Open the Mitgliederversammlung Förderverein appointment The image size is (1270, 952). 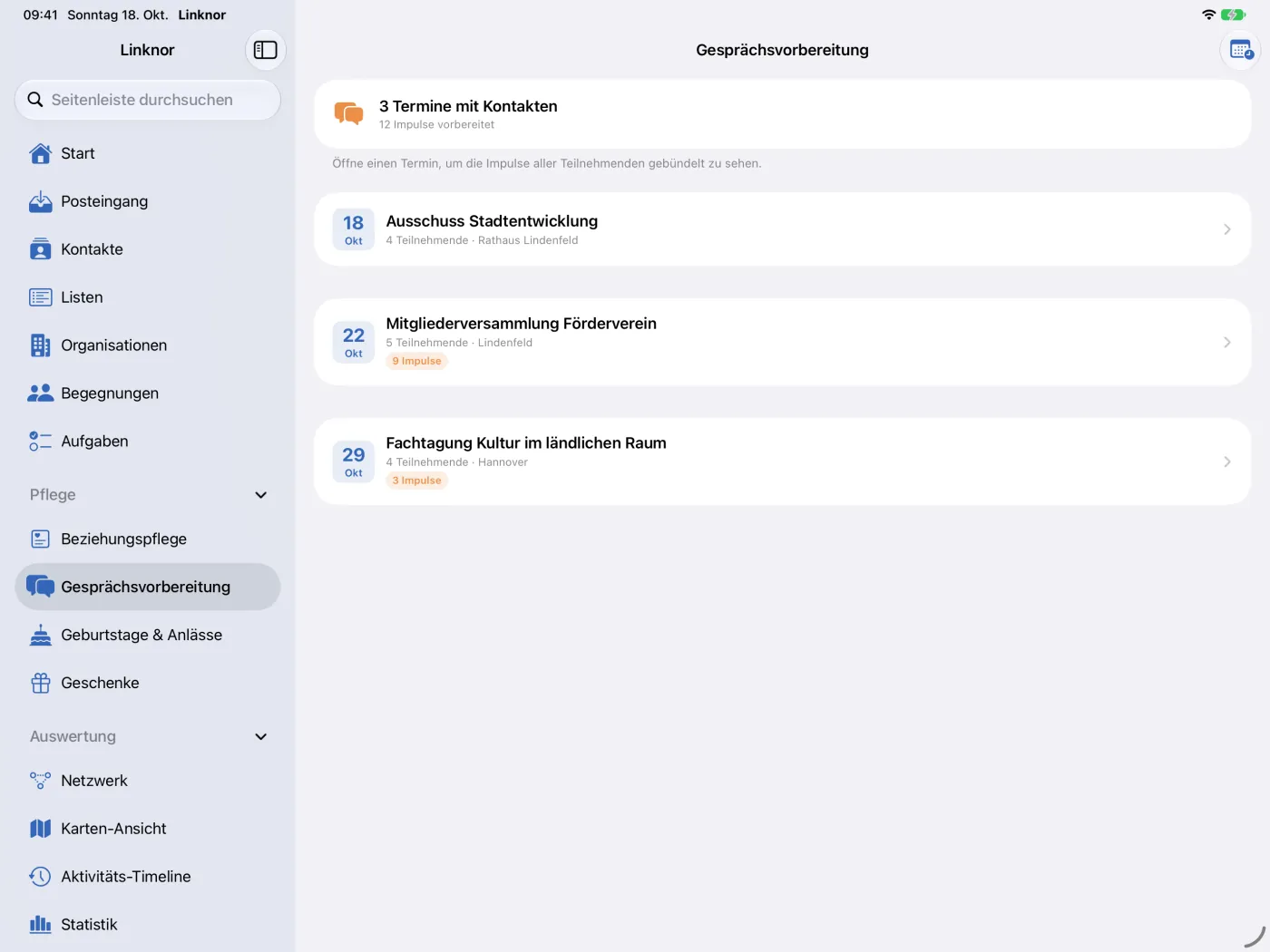tap(782, 342)
